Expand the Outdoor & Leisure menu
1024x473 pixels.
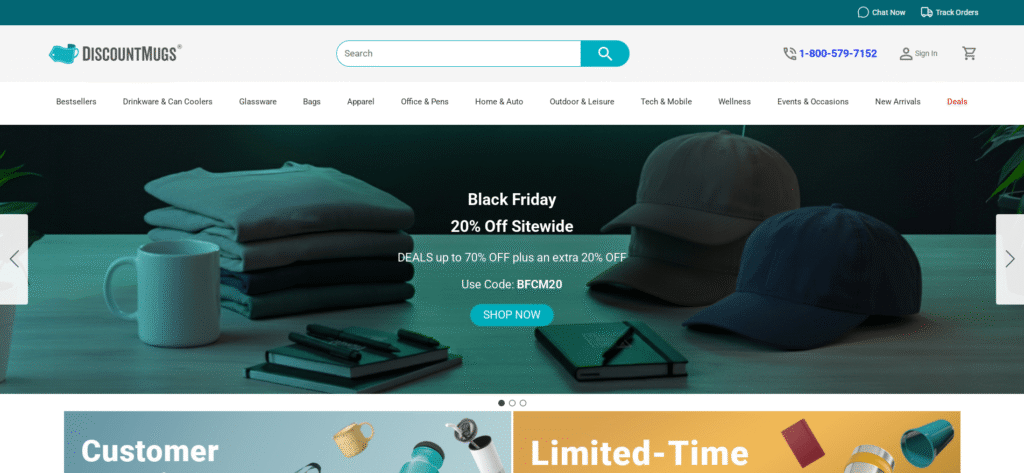click(581, 102)
